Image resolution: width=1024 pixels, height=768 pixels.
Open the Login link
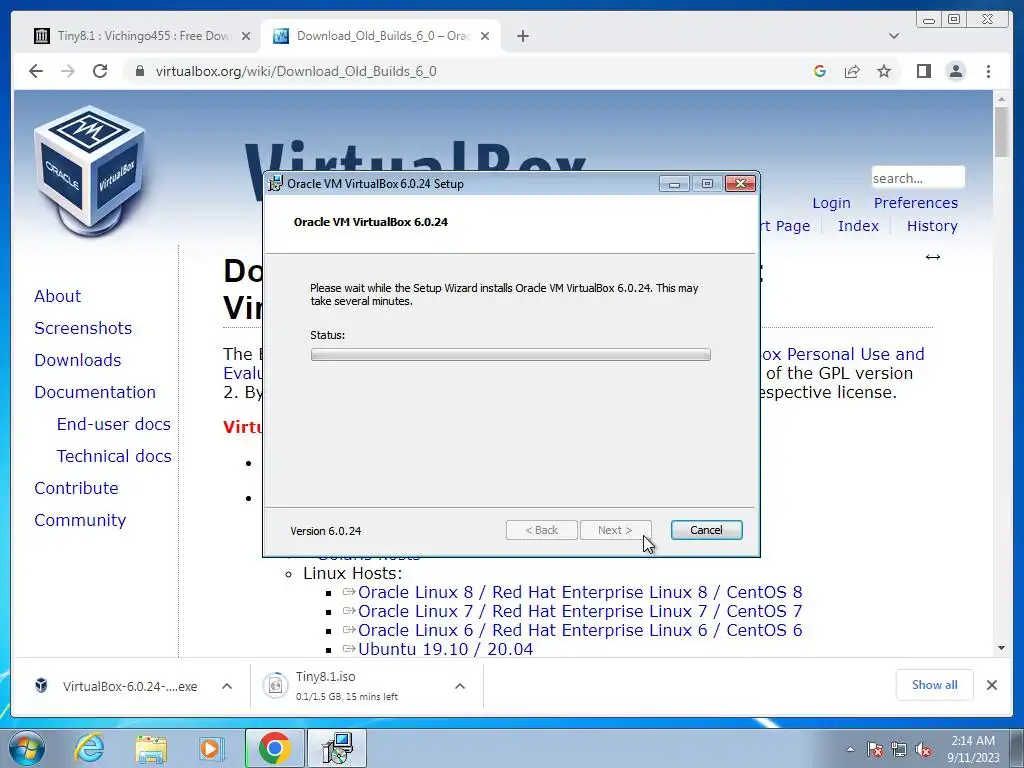(x=831, y=203)
